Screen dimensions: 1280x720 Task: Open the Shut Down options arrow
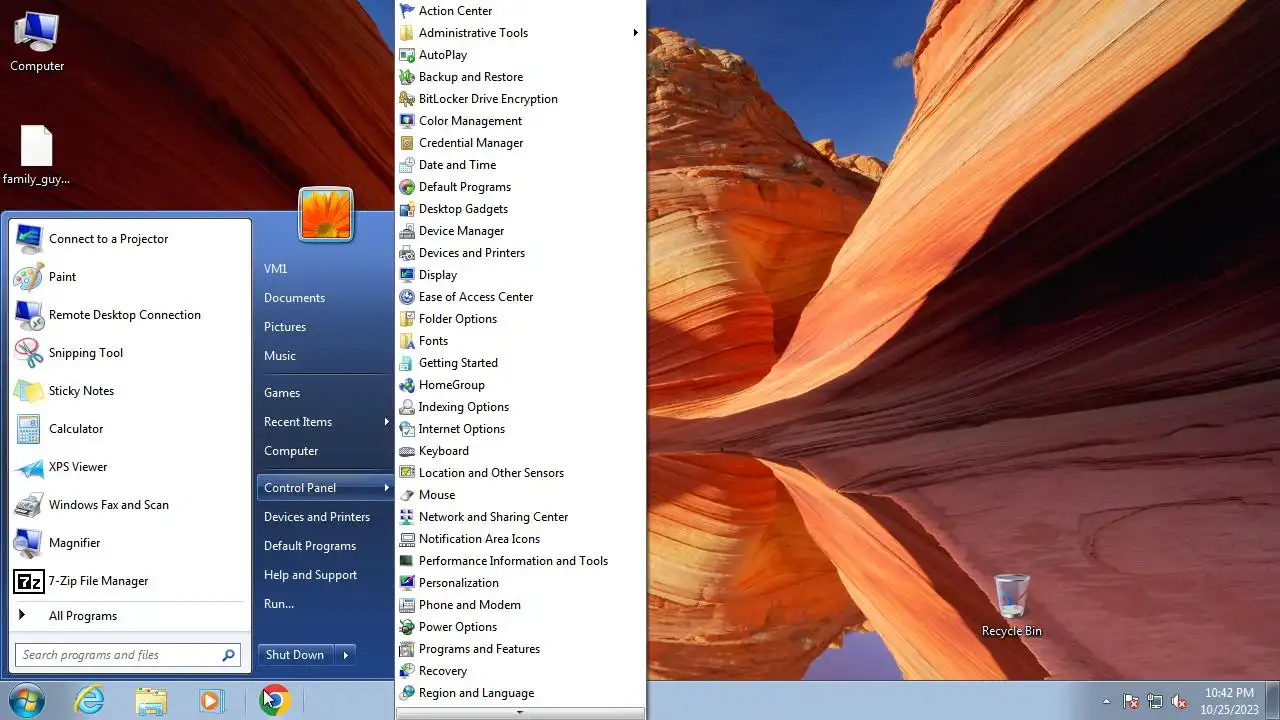pyautogui.click(x=346, y=655)
